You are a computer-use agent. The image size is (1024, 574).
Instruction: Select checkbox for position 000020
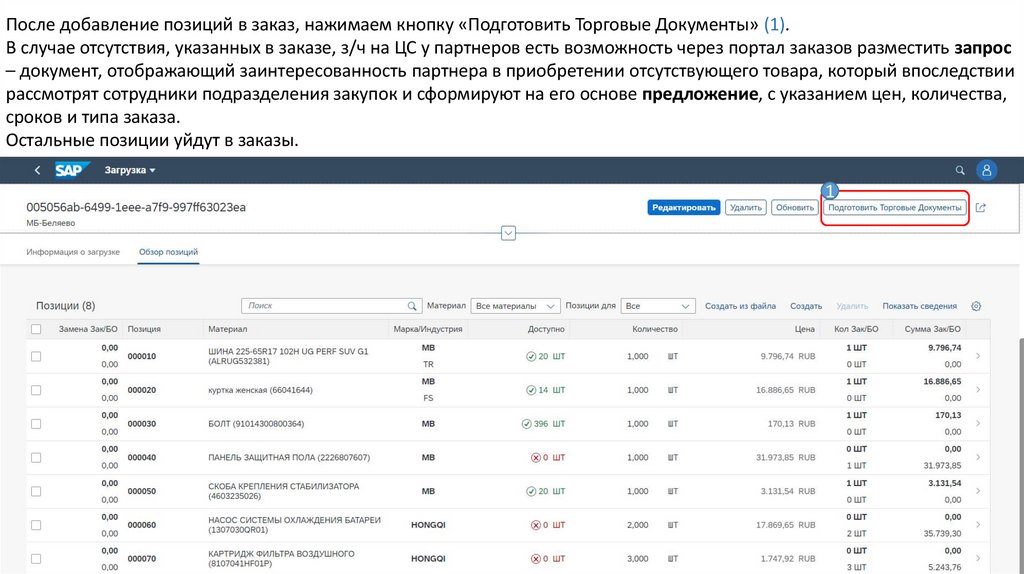[36, 390]
